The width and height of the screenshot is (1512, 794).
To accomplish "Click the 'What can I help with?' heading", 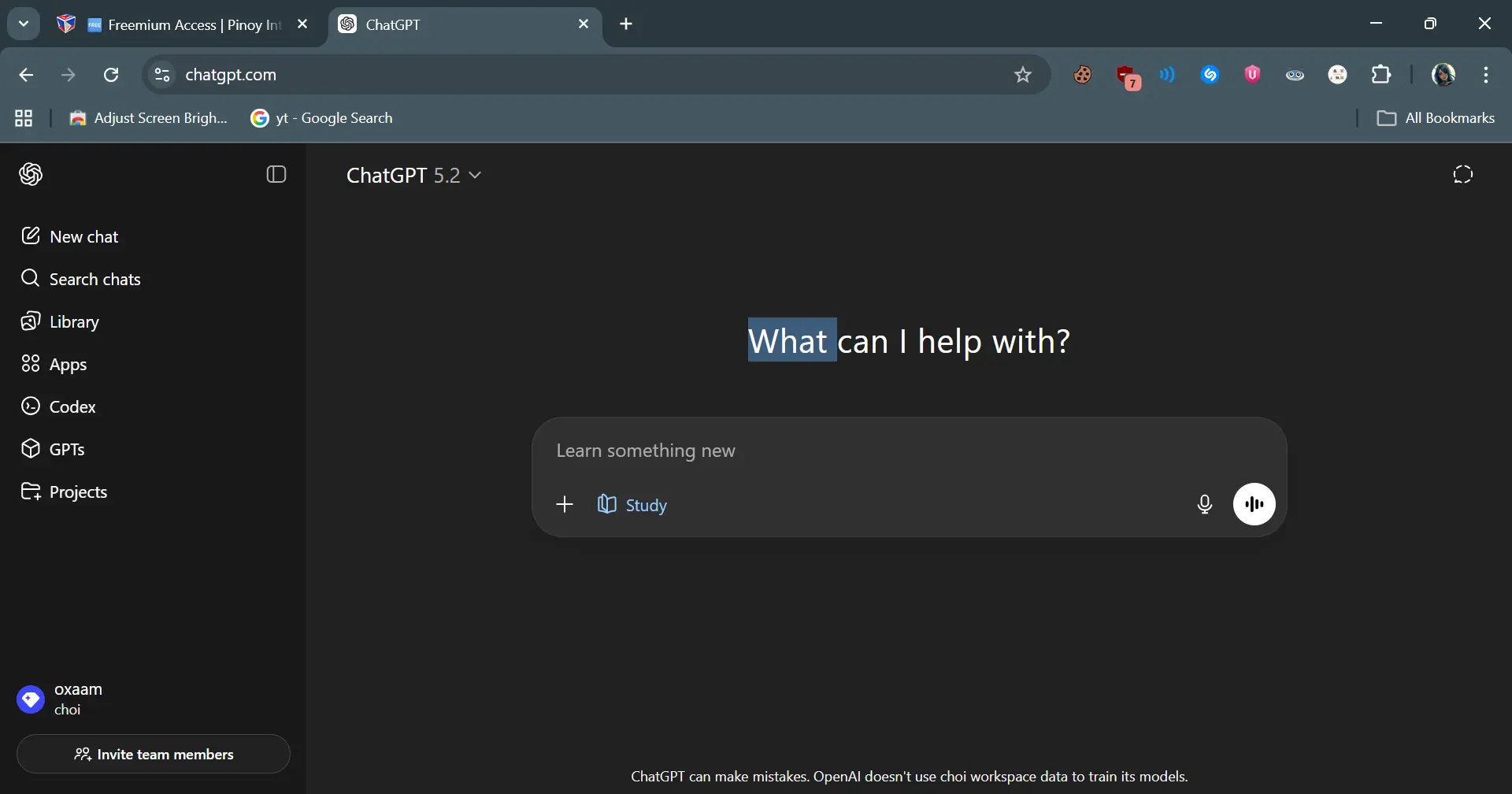I will click(x=910, y=341).
